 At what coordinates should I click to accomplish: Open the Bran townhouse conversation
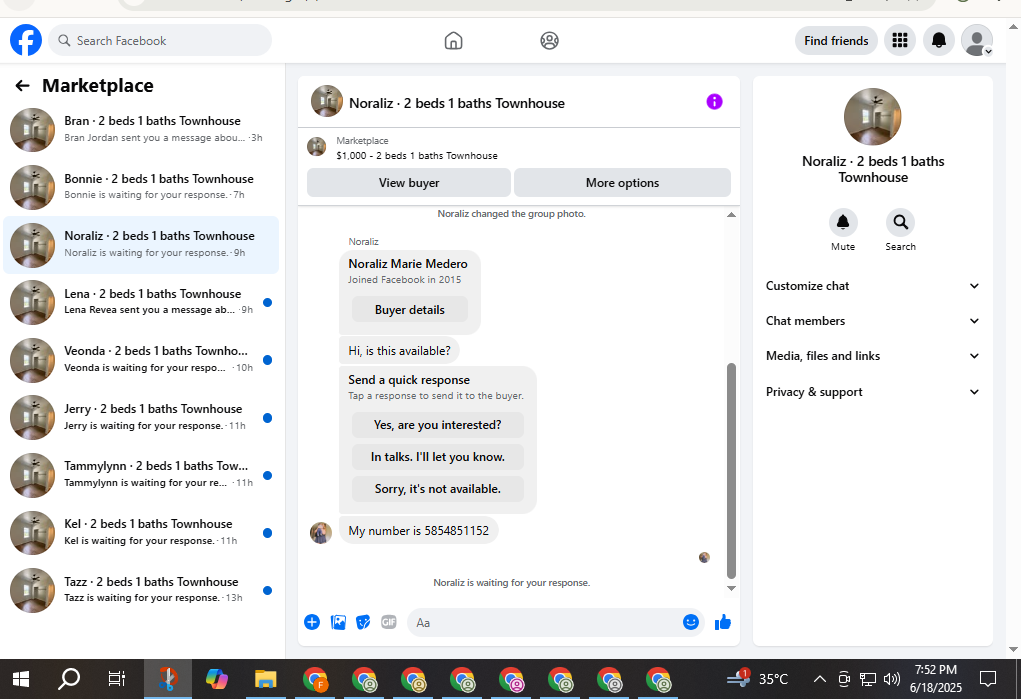click(x=141, y=130)
